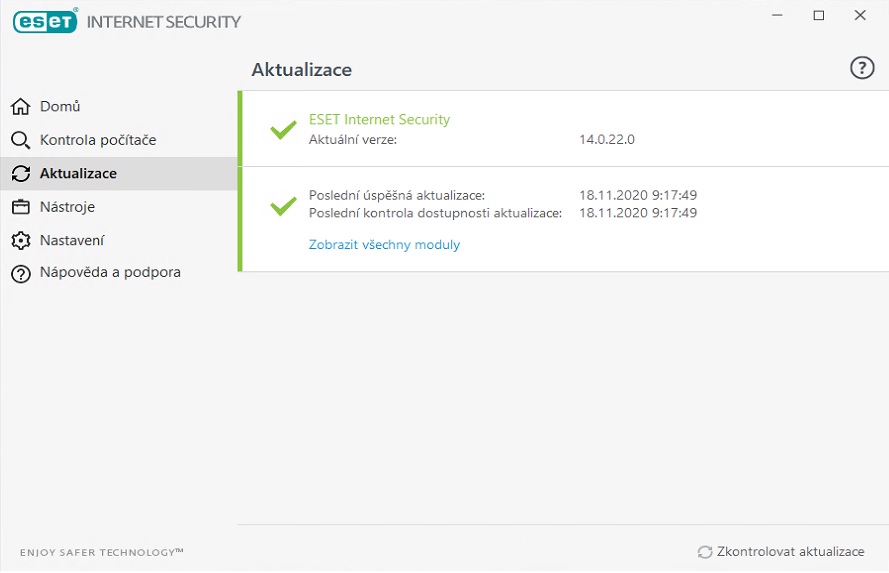Click the refresh icon beside Zkontrolovat aktualizace
This screenshot has height=573, width=889.
(x=705, y=552)
